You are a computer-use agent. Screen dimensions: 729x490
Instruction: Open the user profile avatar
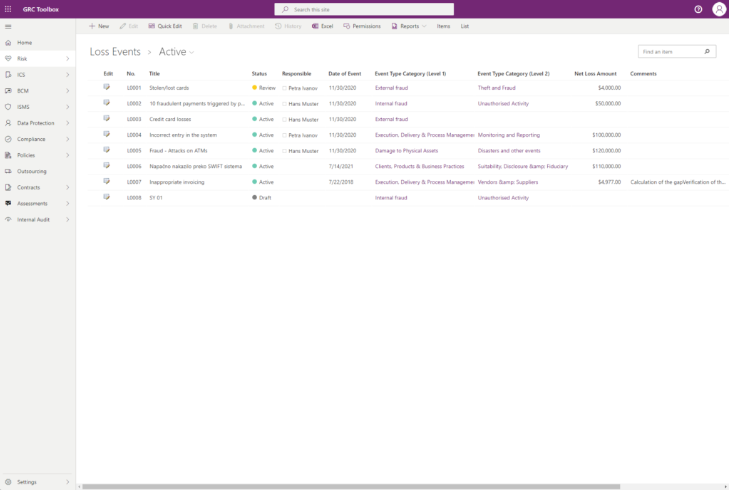pos(719,9)
